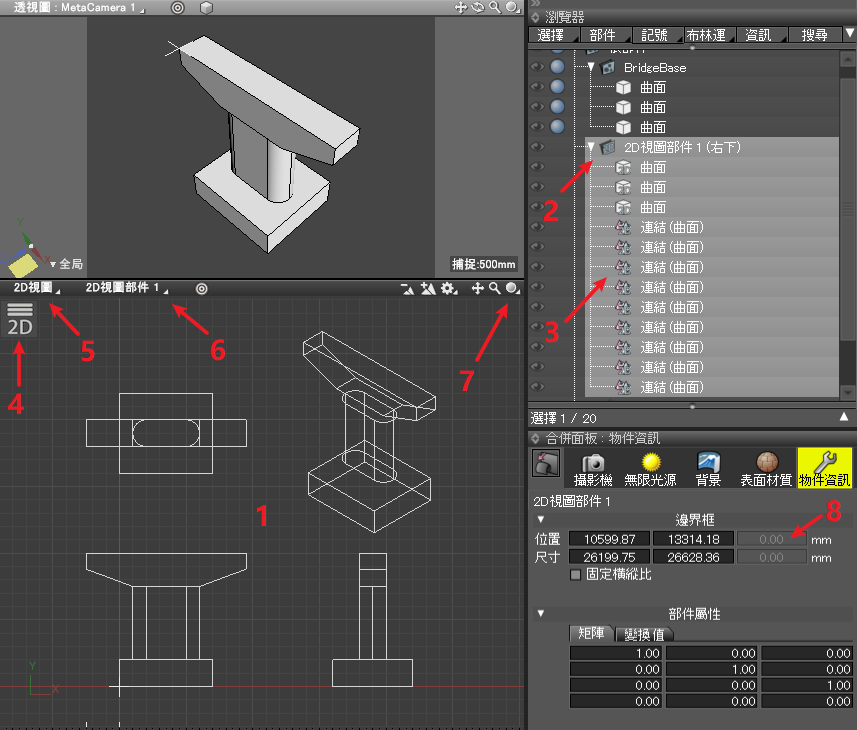Open the 無限光源 light panel
This screenshot has width=857, height=730.
[653, 468]
